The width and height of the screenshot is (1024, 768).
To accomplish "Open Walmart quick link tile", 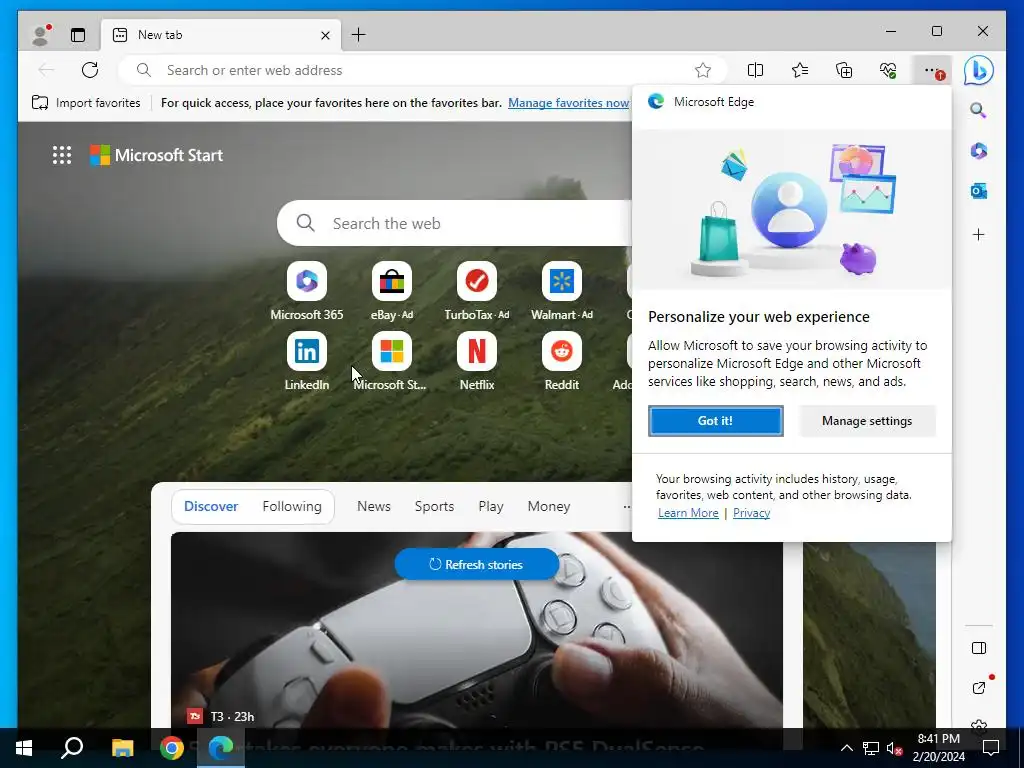I will pyautogui.click(x=562, y=291).
